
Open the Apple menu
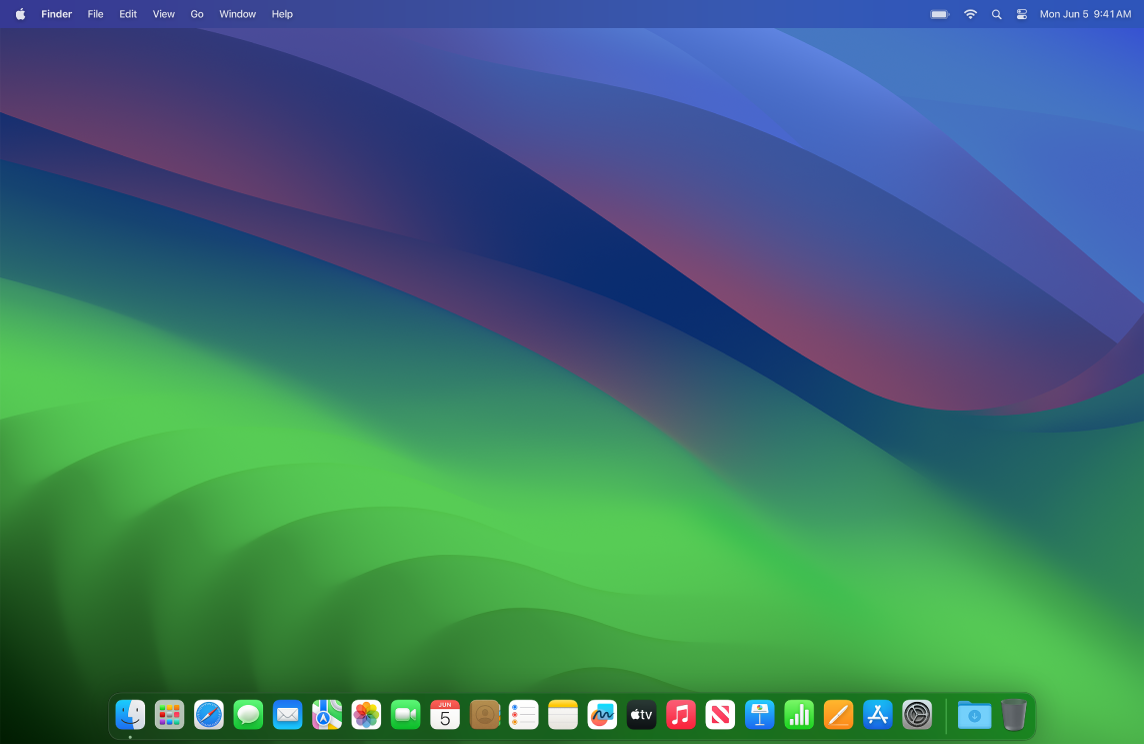coord(20,14)
